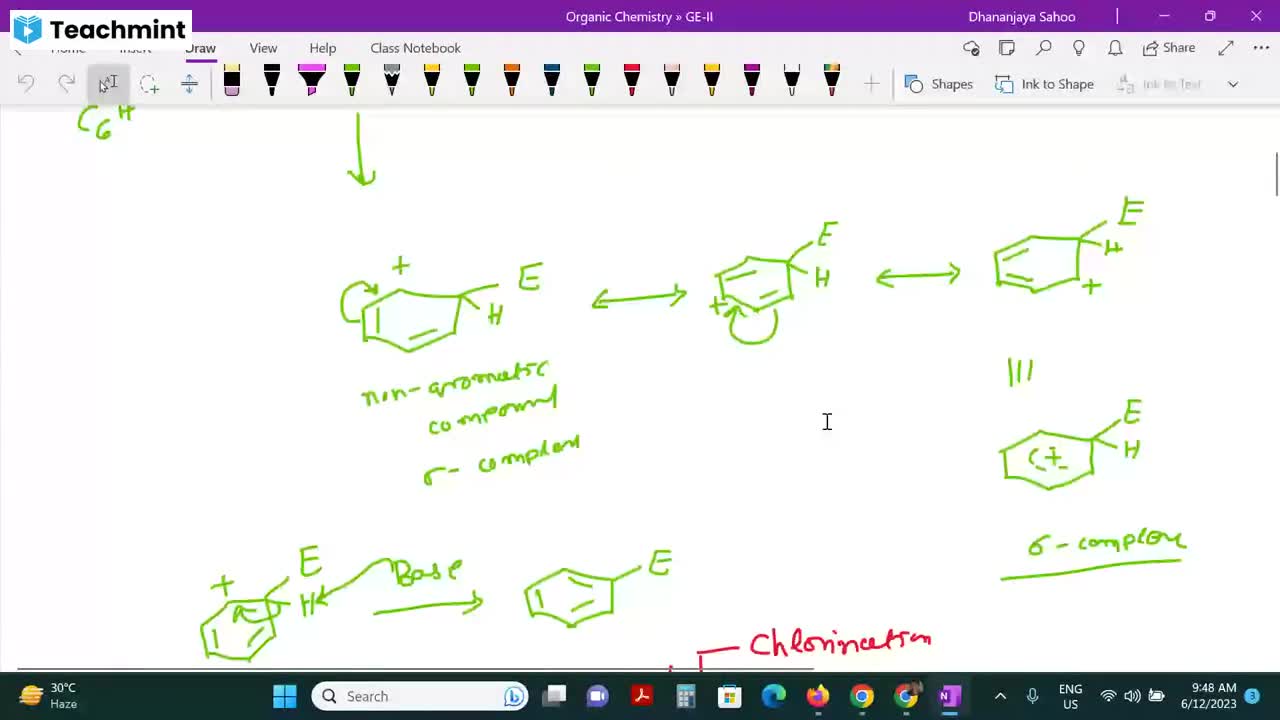Screen dimensions: 1280x720
Task: Open the clock showing 9:48 AM
Action: pyautogui.click(x=1208, y=696)
